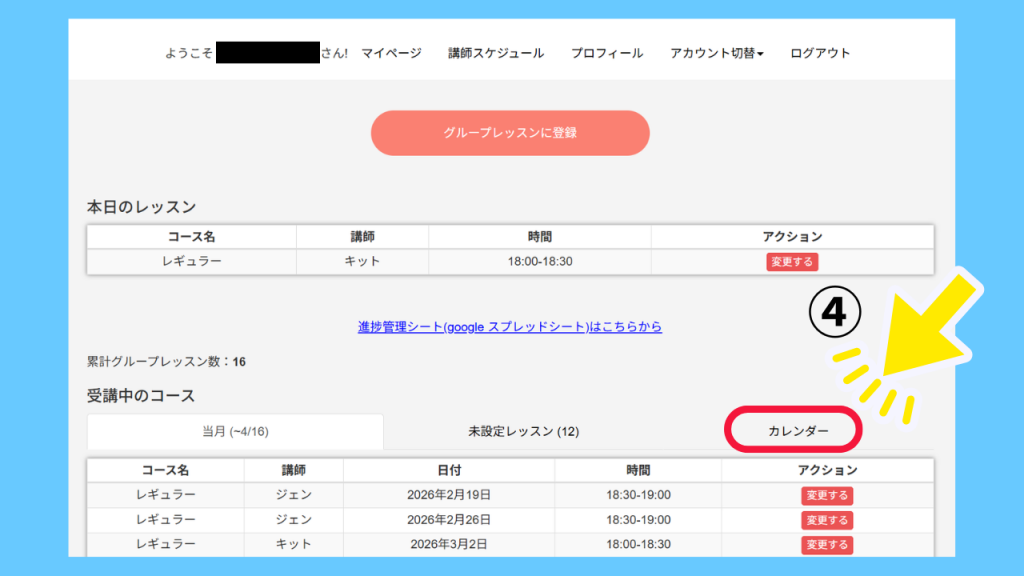Open the 進捗管理シート Google spreadsheet link
1024x576 pixels.
click(x=510, y=327)
